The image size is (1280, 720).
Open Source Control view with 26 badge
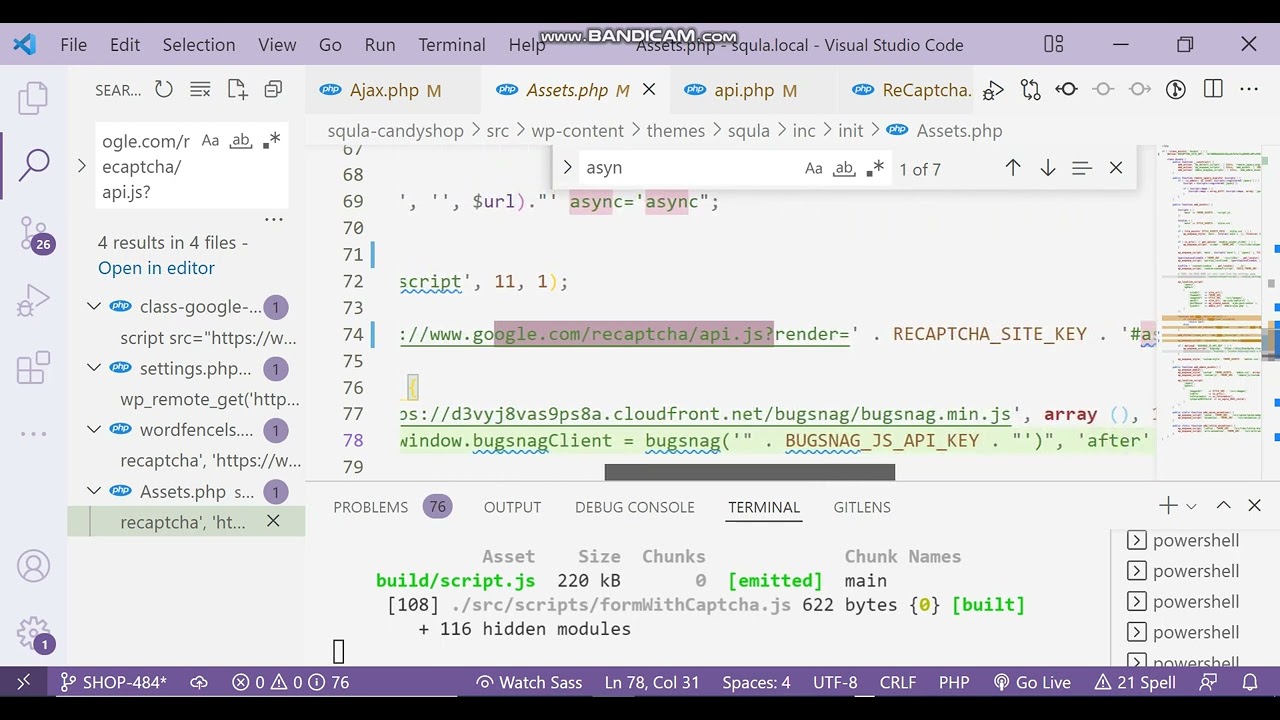click(x=33, y=234)
